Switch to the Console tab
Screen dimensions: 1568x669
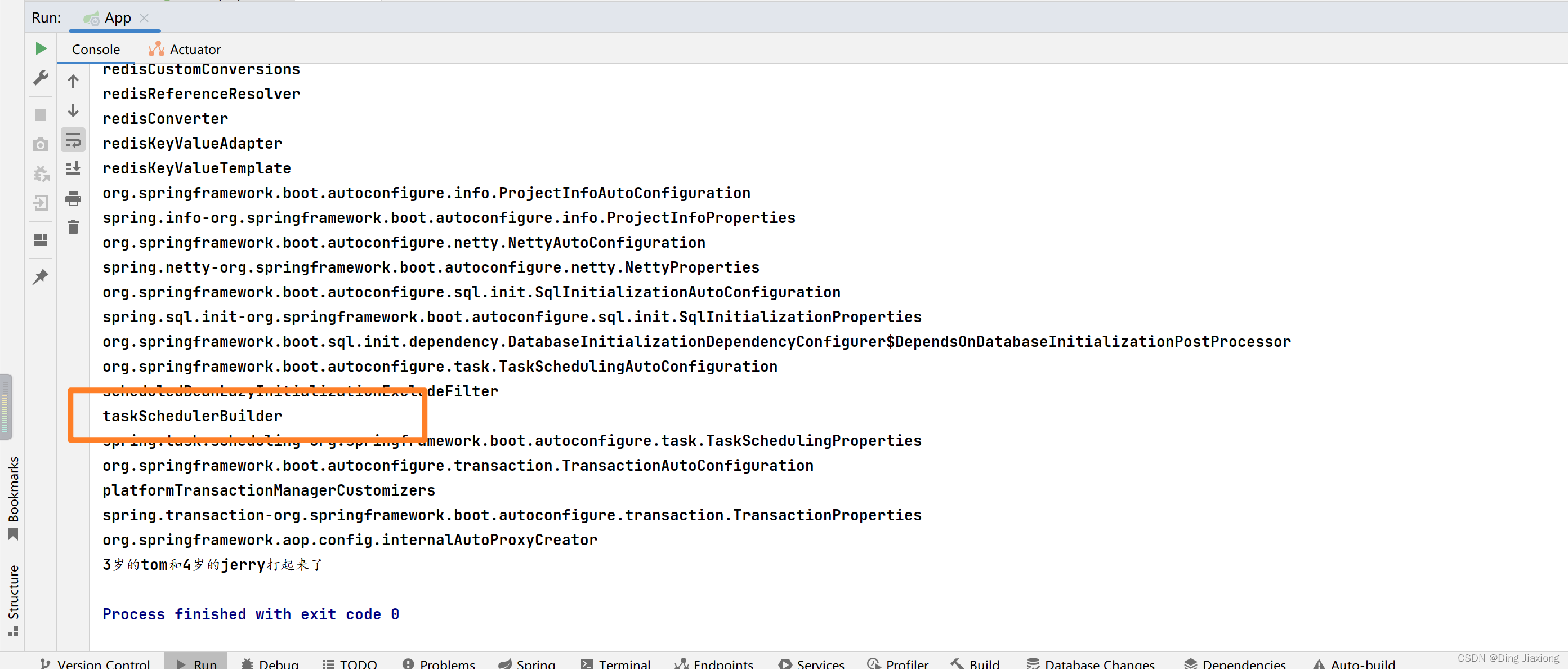point(96,50)
